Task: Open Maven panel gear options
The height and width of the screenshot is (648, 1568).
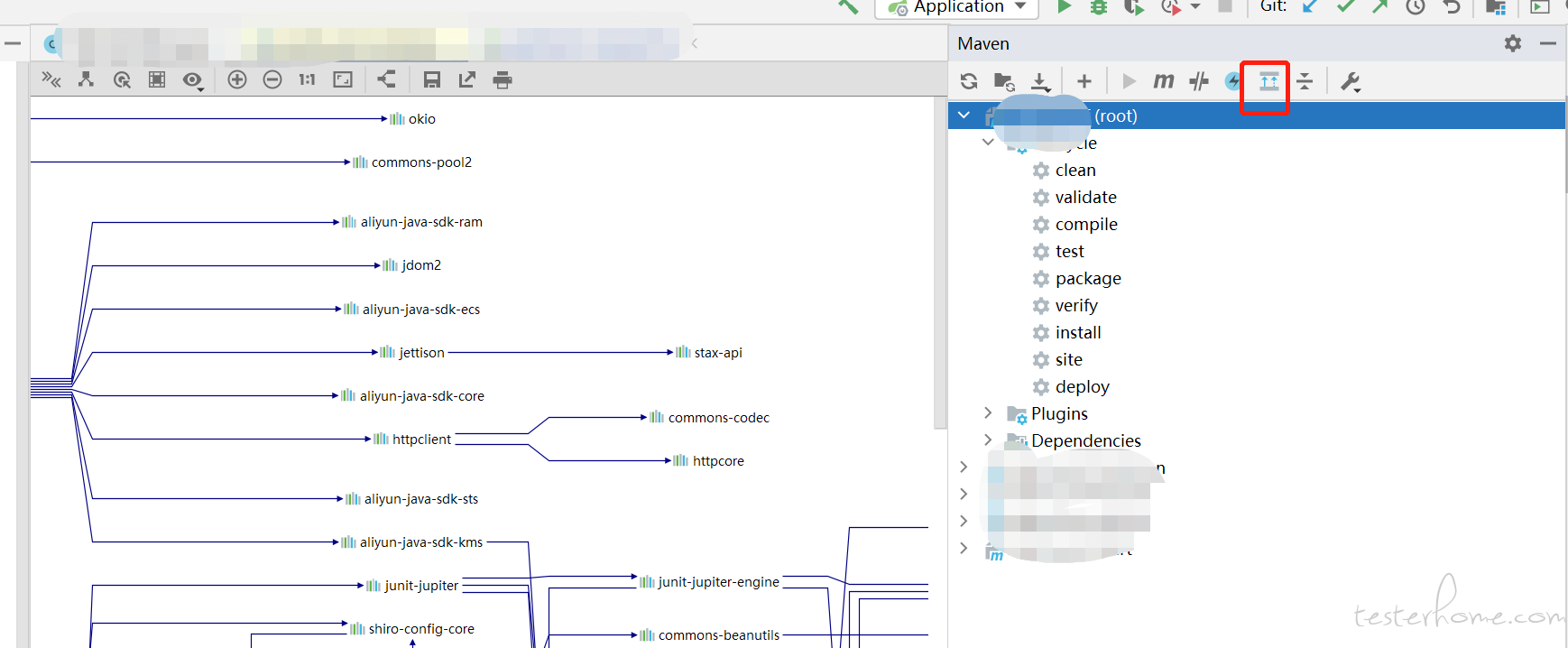Action: click(1513, 43)
